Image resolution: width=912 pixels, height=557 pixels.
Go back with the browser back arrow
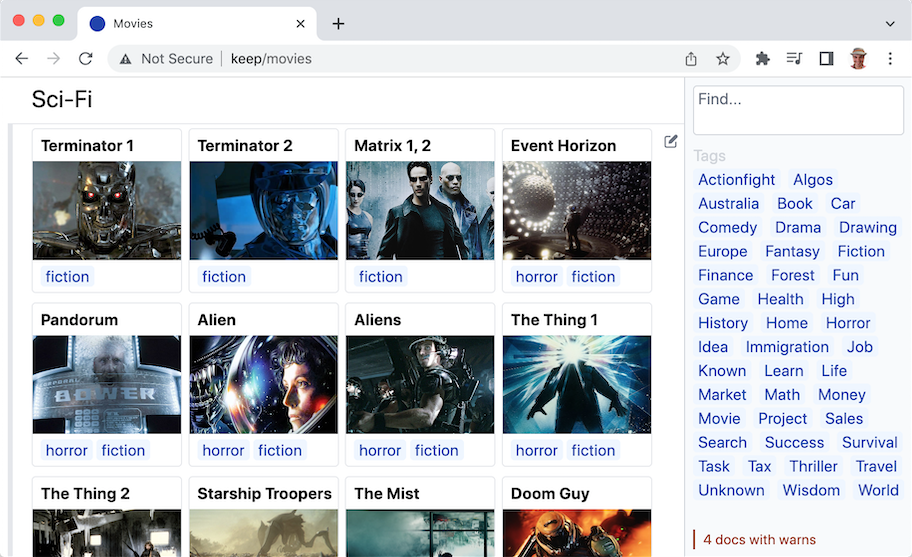22,59
